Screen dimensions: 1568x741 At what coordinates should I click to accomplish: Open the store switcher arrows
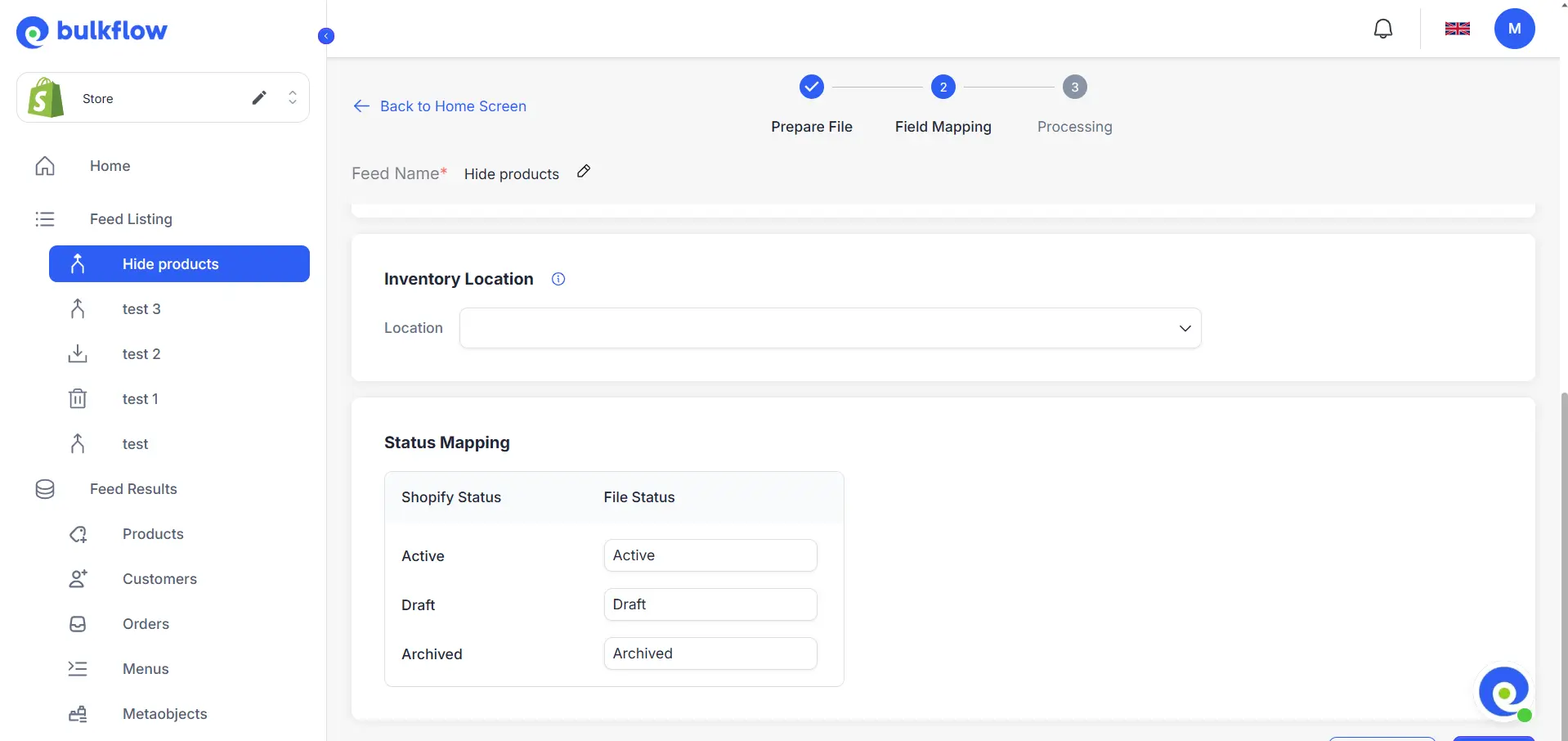tap(293, 97)
